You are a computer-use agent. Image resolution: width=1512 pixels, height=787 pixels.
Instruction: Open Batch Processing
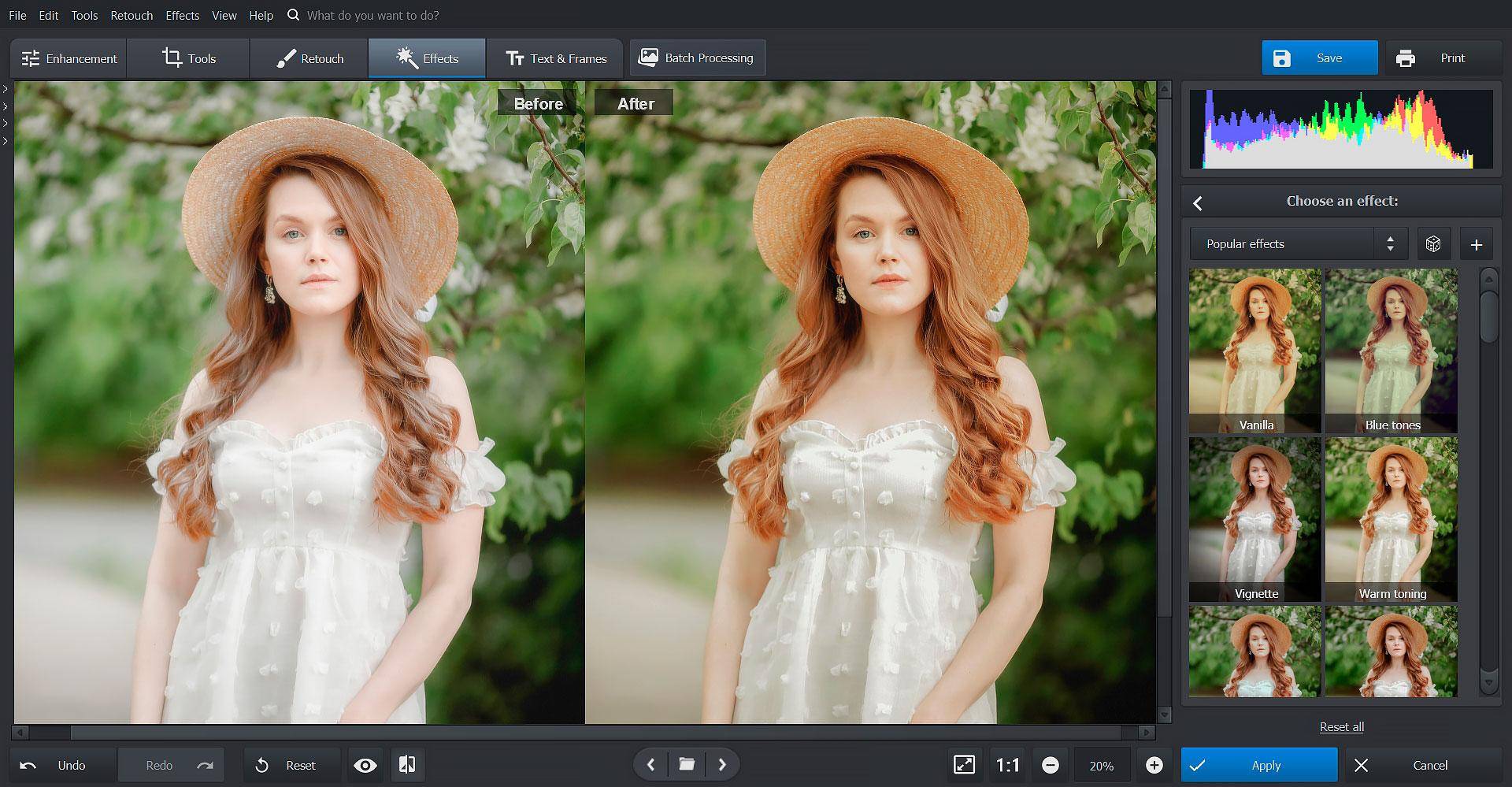698,58
